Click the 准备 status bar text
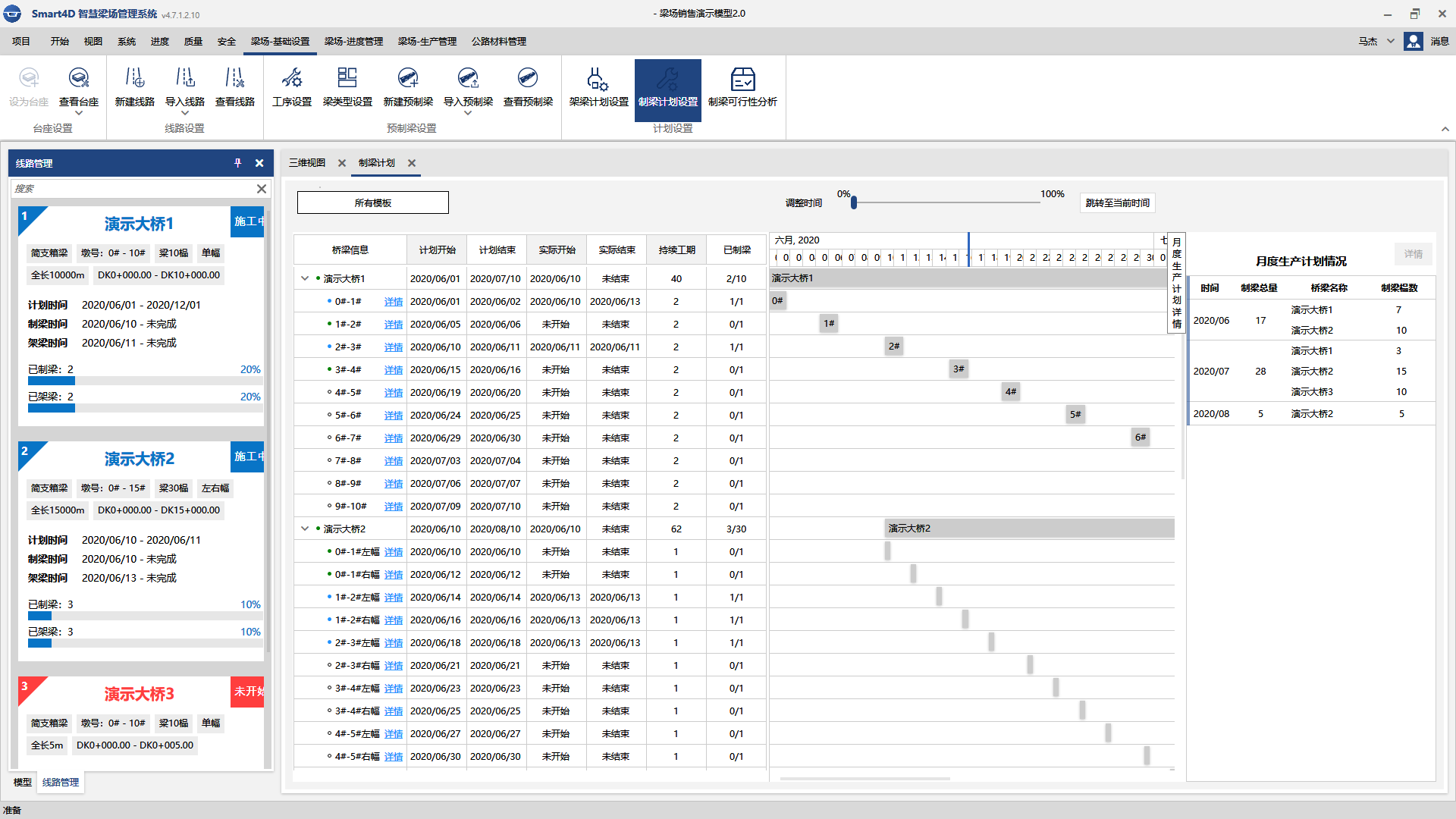 [x=12, y=810]
